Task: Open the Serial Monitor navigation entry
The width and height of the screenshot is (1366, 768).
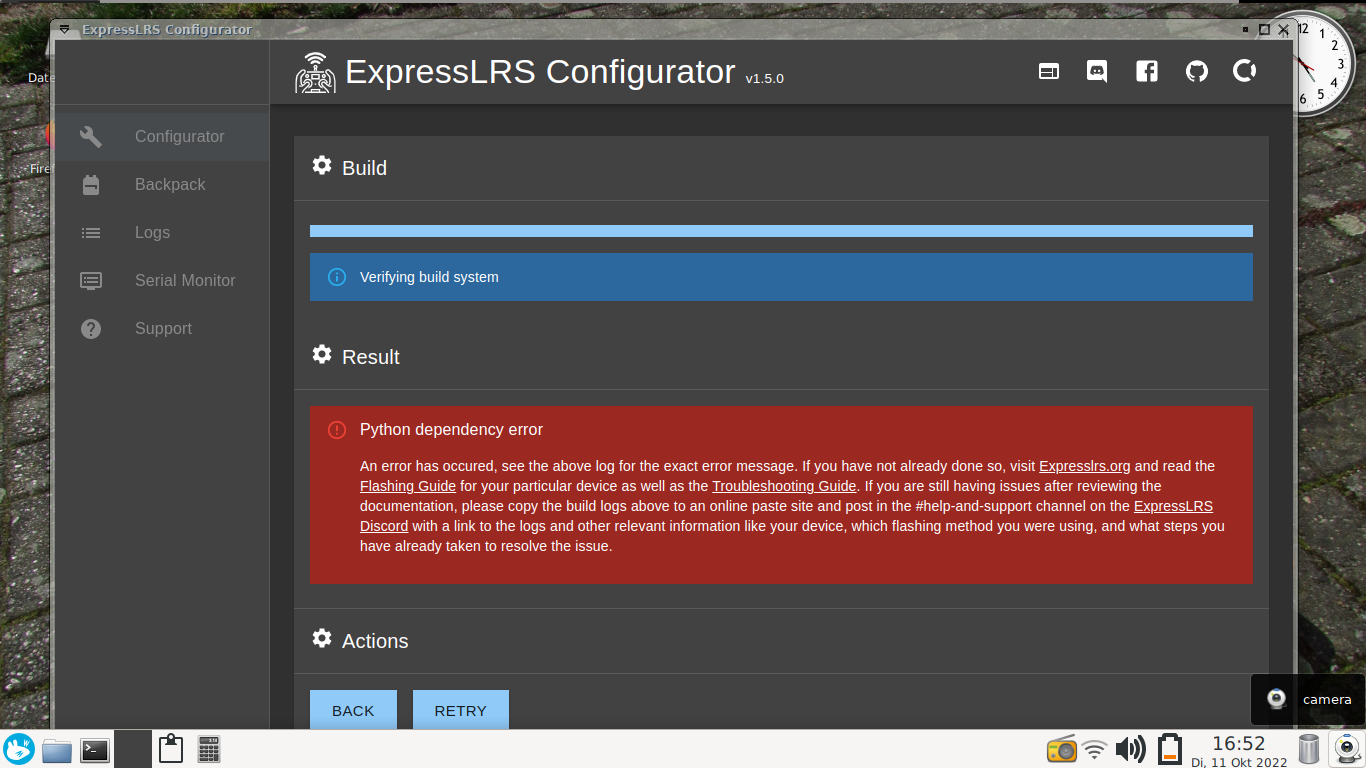Action: [185, 280]
